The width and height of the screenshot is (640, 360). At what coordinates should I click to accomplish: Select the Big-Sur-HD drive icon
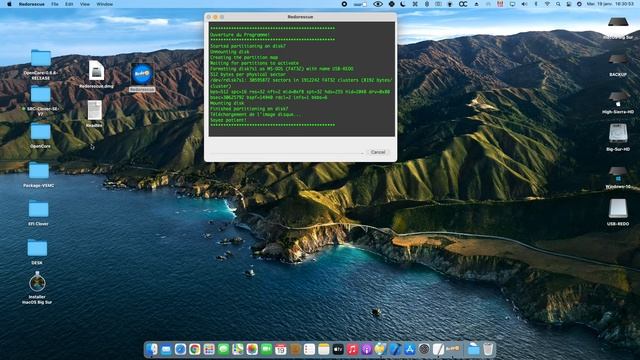[618, 134]
